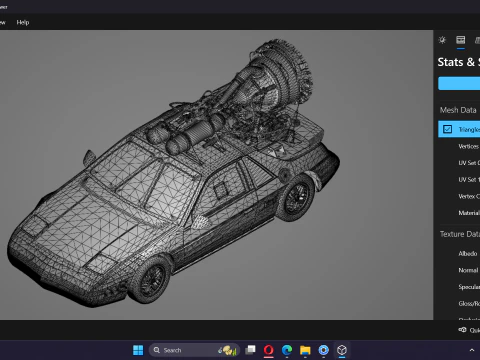480x360 pixels.
Task: Open Chromium browser icon in taskbar
Action: 323,350
